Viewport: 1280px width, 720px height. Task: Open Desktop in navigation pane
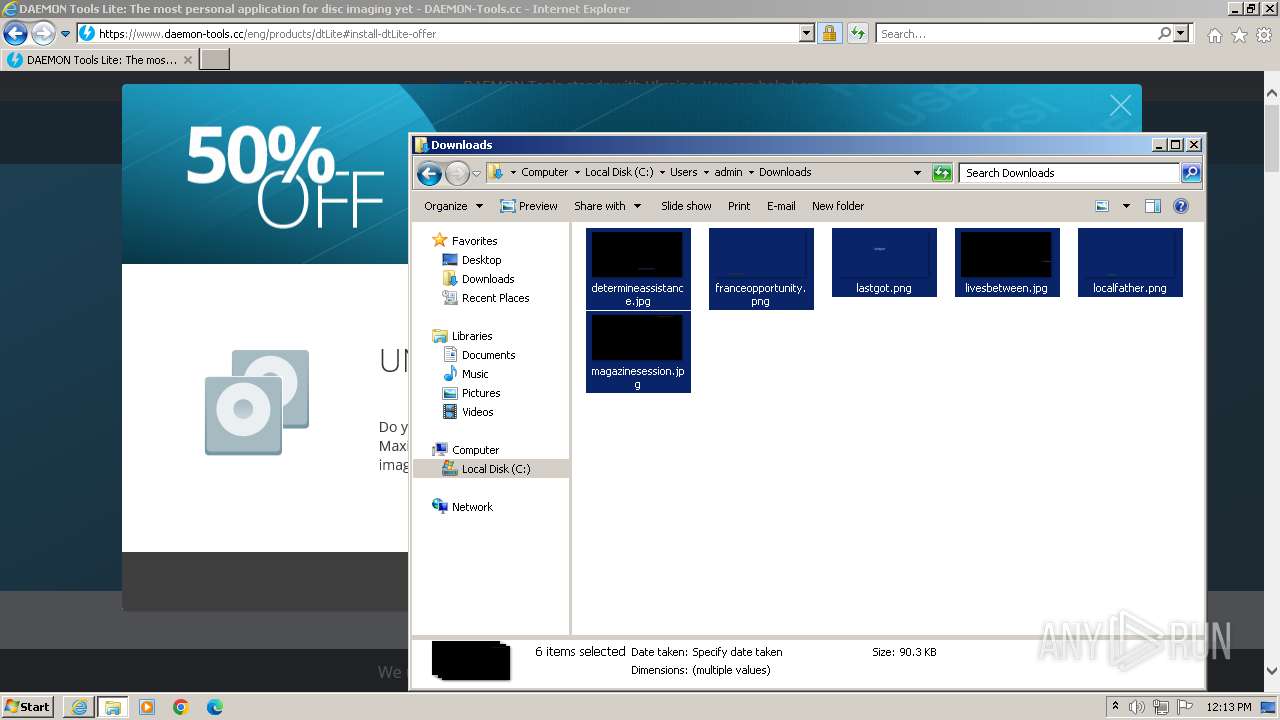[x=481, y=260]
